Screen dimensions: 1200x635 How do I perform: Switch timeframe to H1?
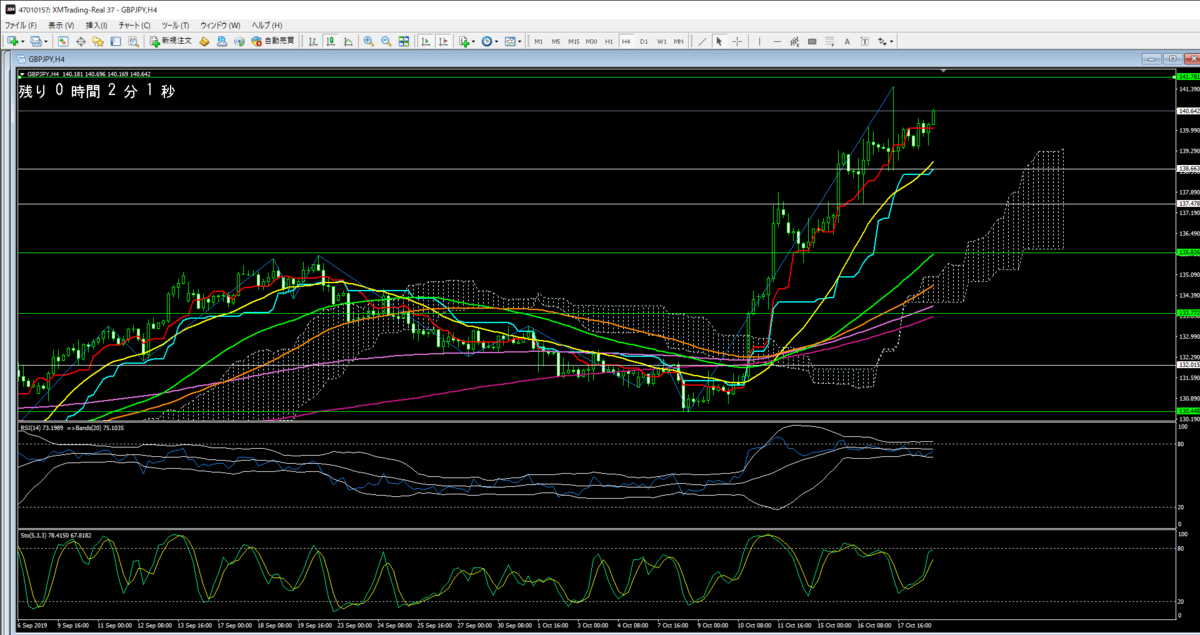(x=609, y=41)
